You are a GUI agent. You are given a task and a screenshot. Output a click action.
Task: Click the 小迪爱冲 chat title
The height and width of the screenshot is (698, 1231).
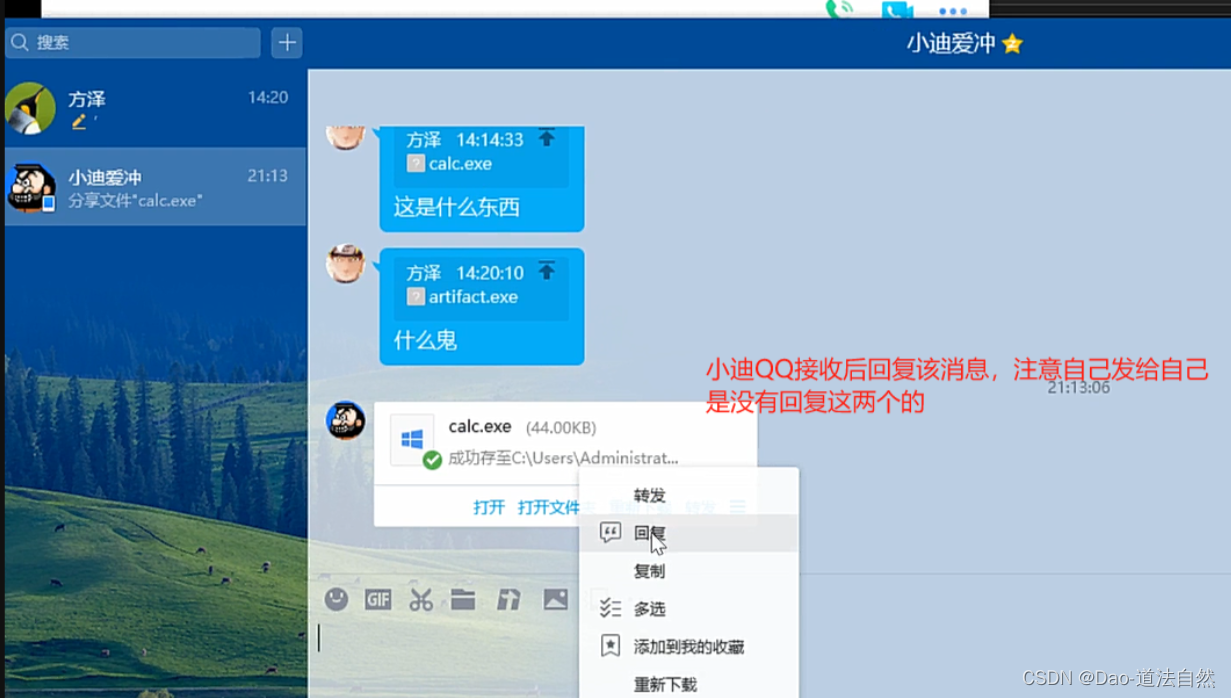click(x=951, y=44)
